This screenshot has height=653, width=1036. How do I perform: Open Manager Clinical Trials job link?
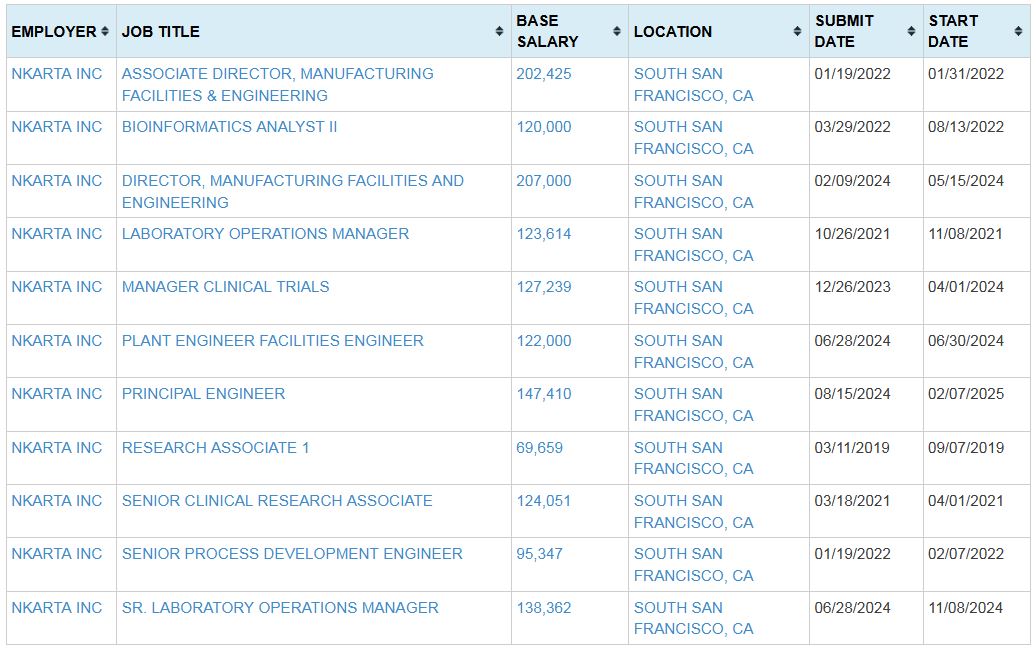(x=225, y=287)
